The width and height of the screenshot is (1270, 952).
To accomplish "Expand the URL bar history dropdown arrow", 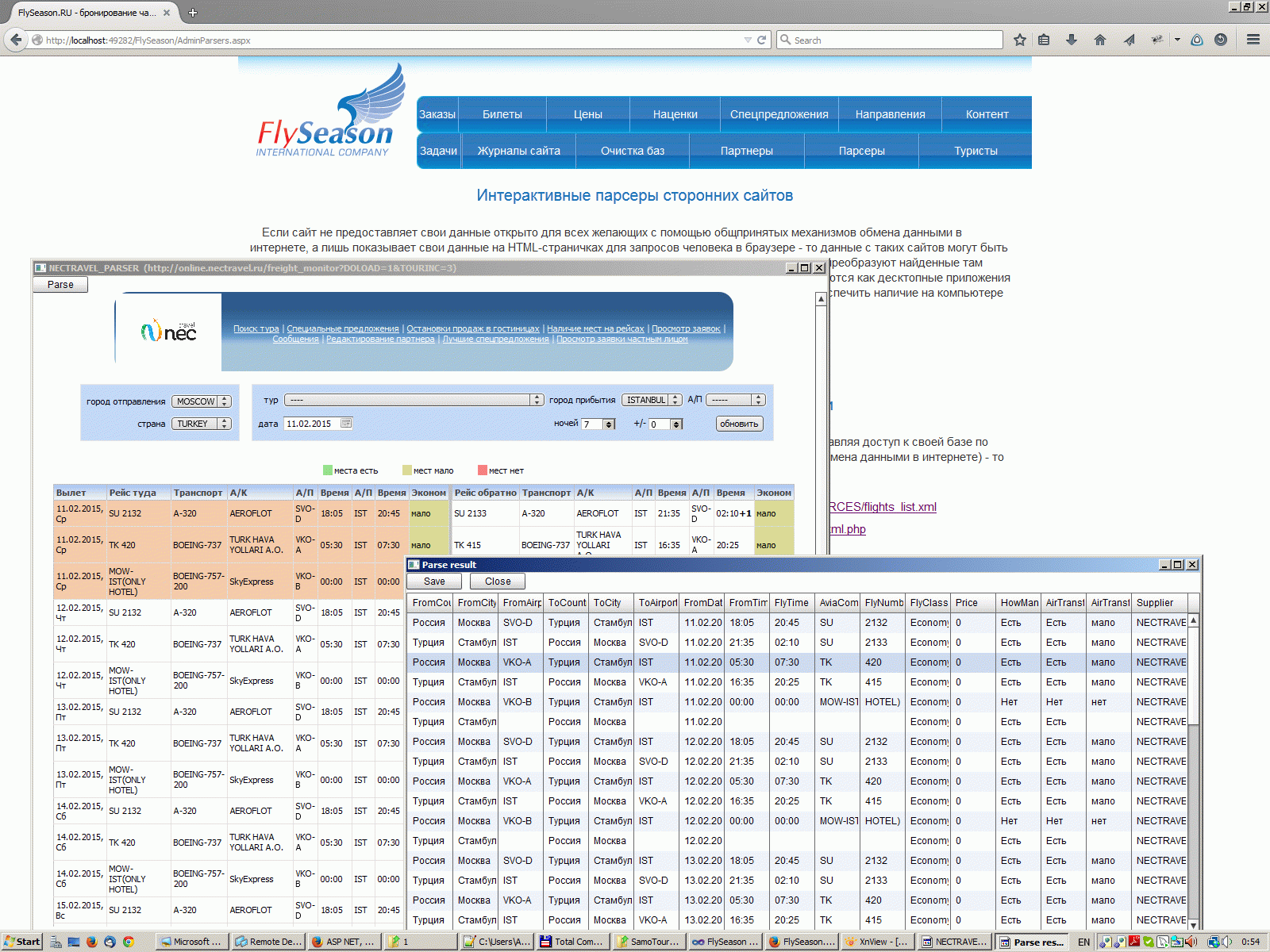I will coord(748,40).
